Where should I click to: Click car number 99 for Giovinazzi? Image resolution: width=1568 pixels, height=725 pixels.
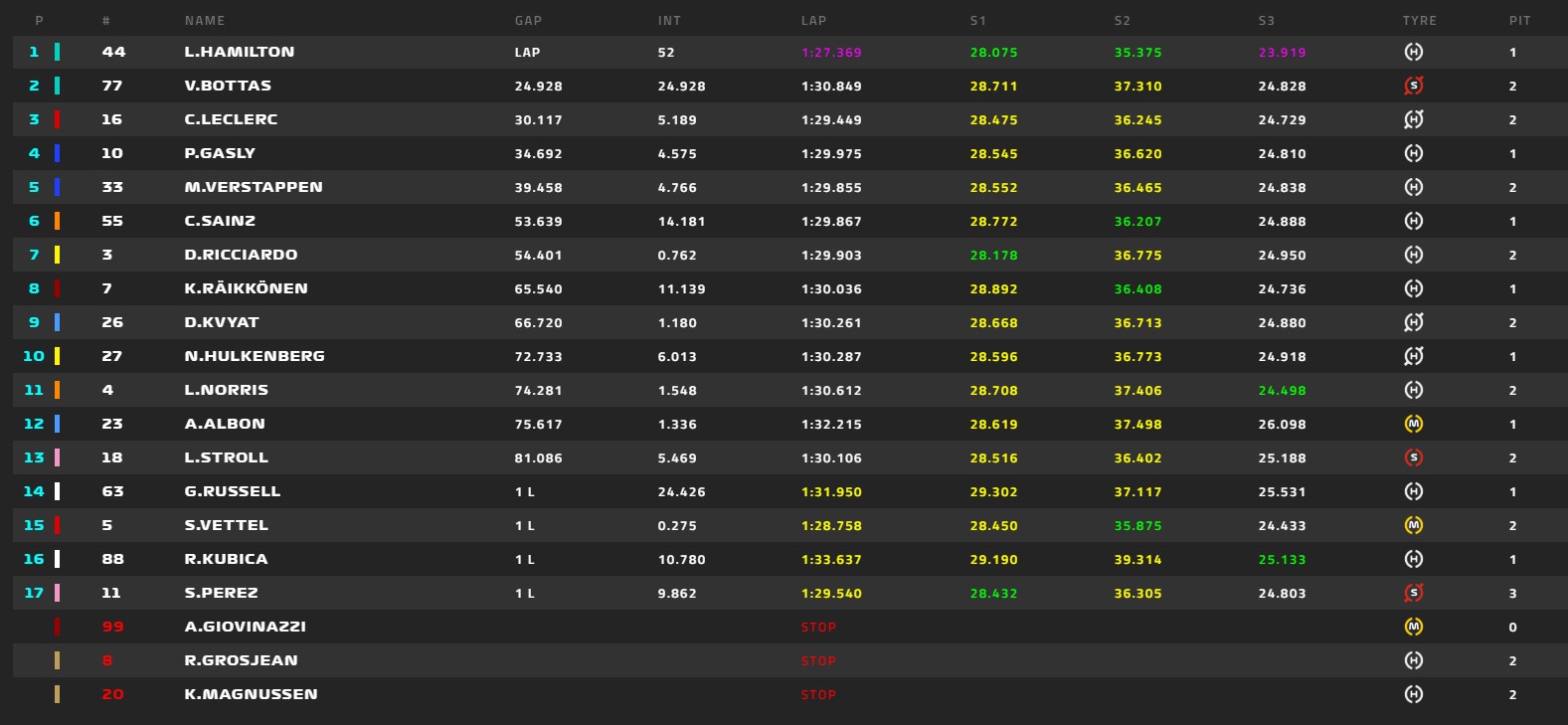coord(112,627)
